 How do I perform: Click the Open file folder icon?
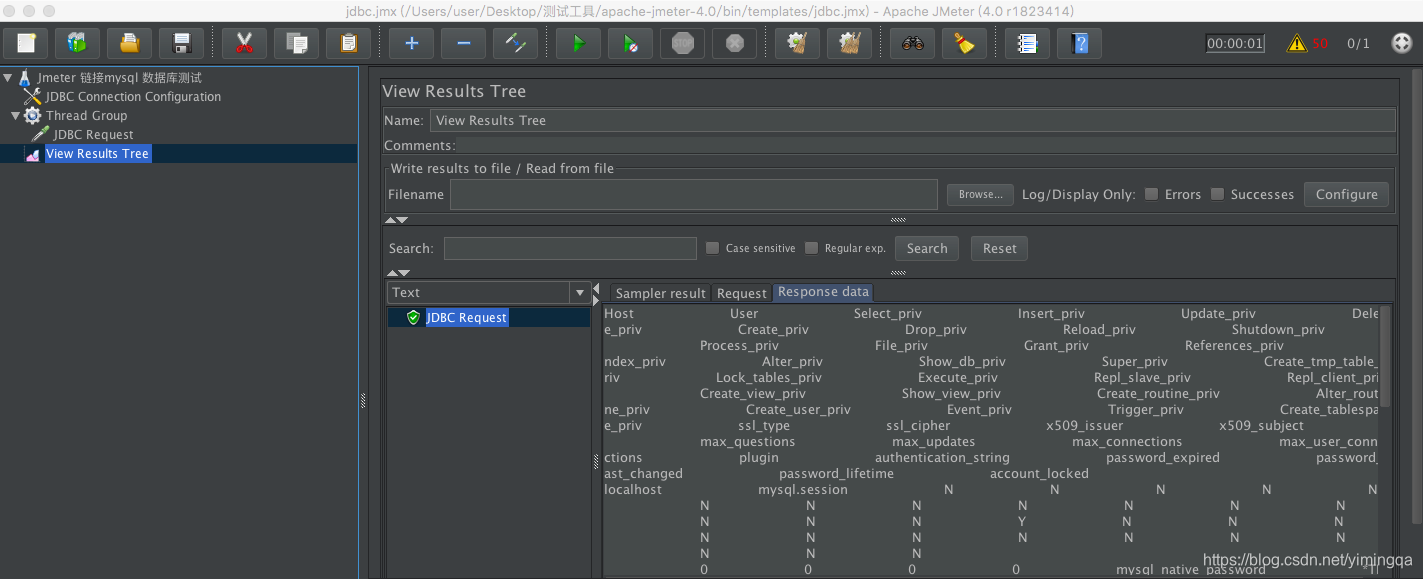(x=129, y=43)
